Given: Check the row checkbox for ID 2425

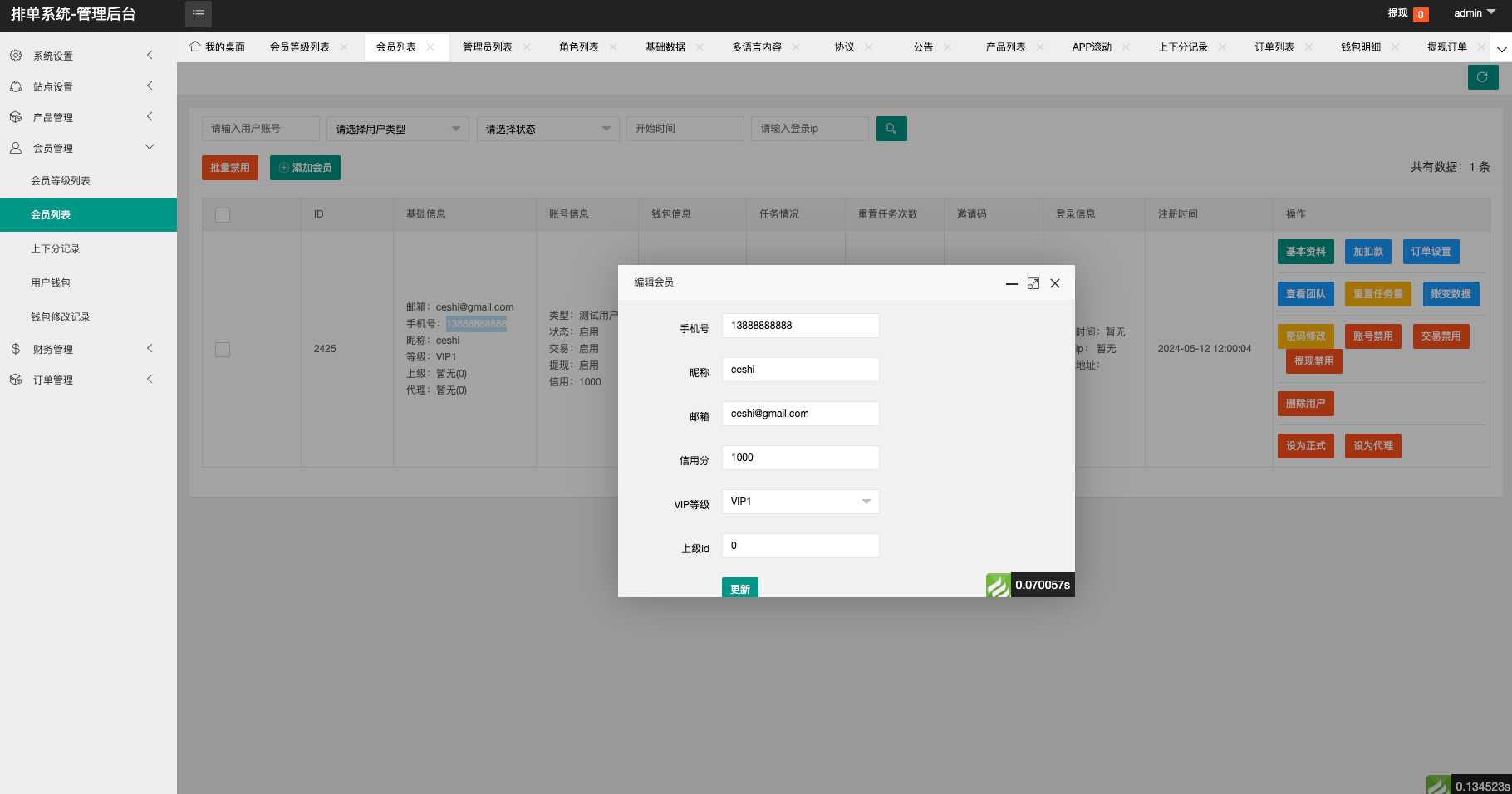Looking at the screenshot, I should pos(223,350).
